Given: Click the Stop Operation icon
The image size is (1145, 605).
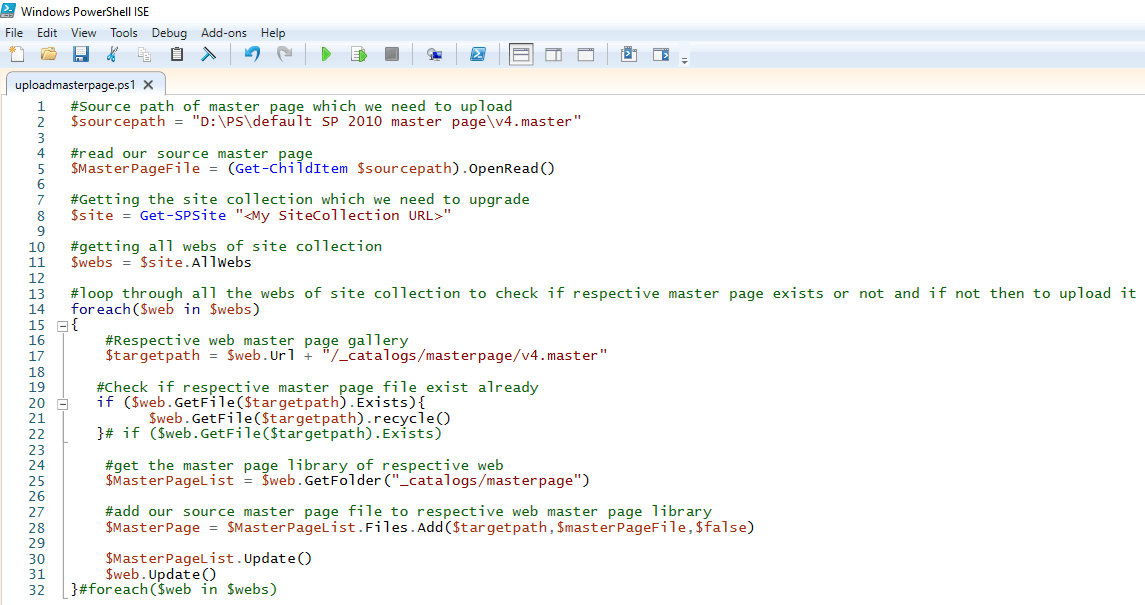Looking at the screenshot, I should (390, 54).
